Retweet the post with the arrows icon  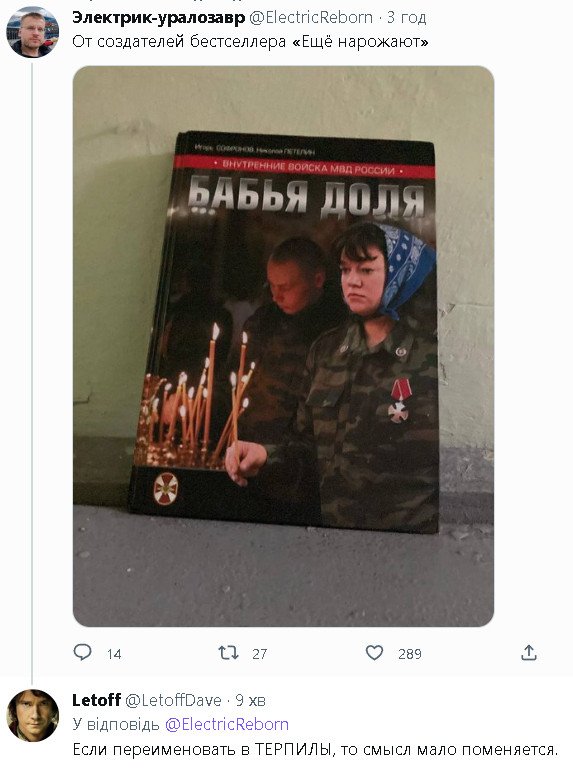click(x=228, y=653)
